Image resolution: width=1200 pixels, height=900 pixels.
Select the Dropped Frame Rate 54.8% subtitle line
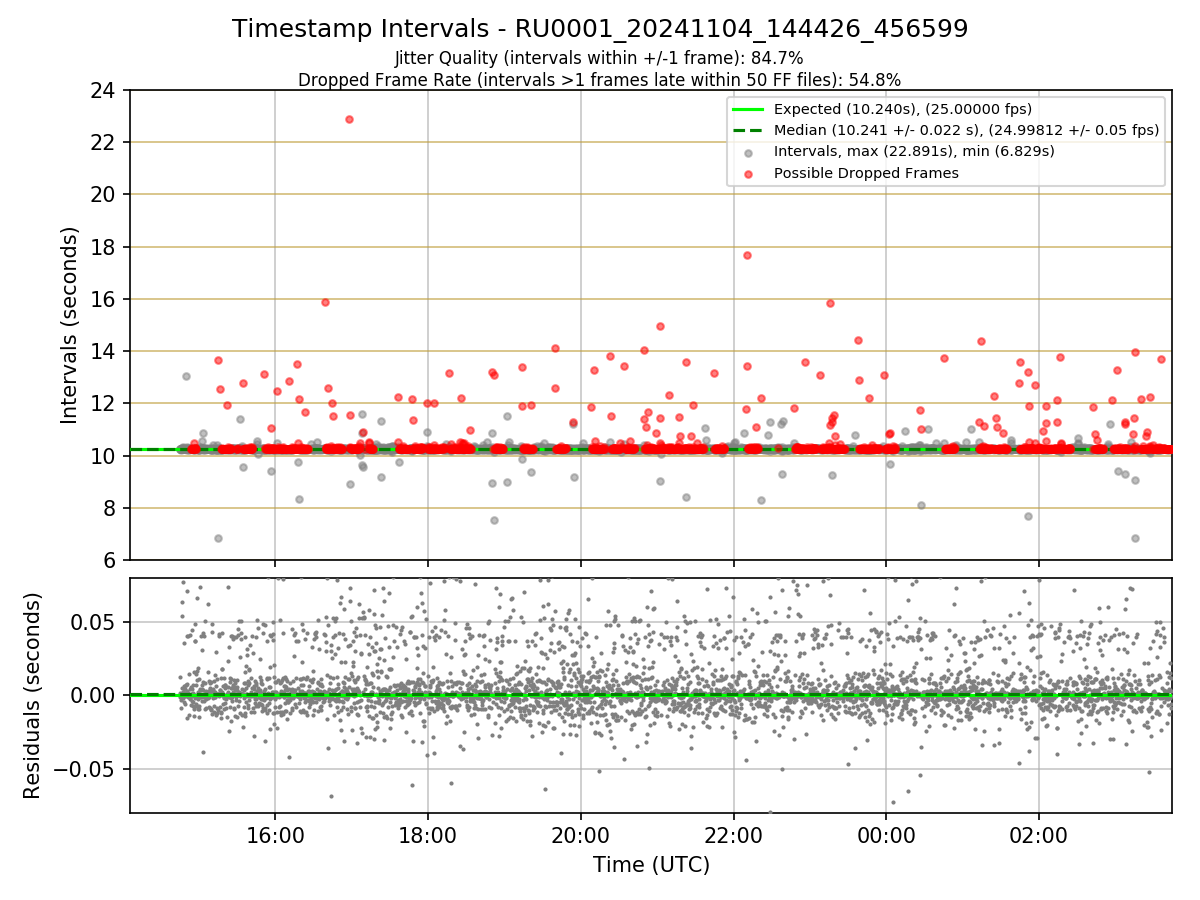point(600,80)
